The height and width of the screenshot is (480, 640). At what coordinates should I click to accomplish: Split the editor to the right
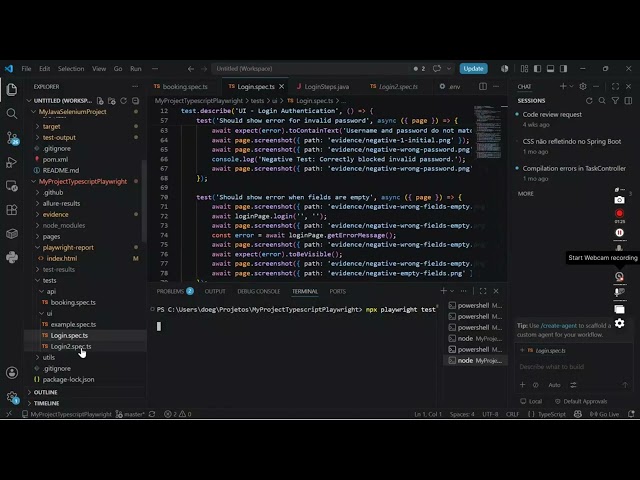(x=482, y=87)
